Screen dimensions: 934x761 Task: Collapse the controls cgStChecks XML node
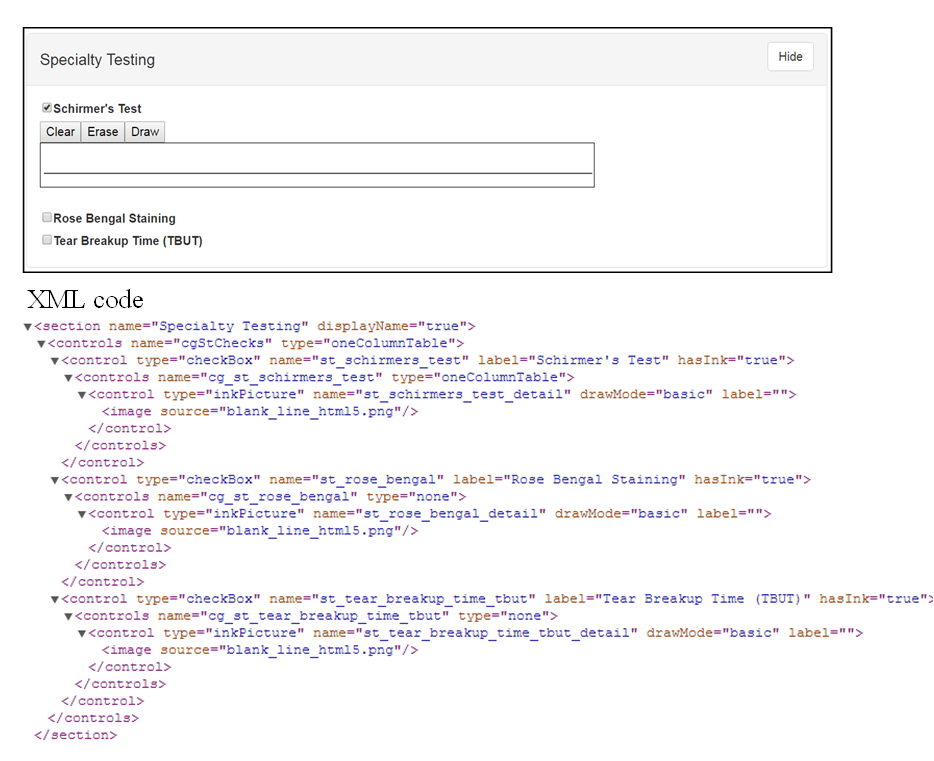42,344
